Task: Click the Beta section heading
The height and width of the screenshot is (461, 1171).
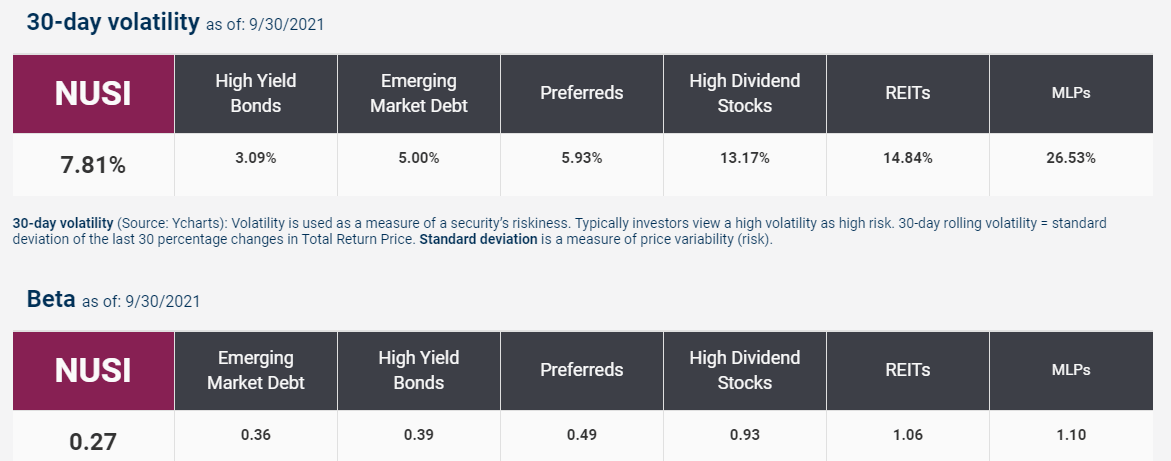Action: click(x=51, y=300)
